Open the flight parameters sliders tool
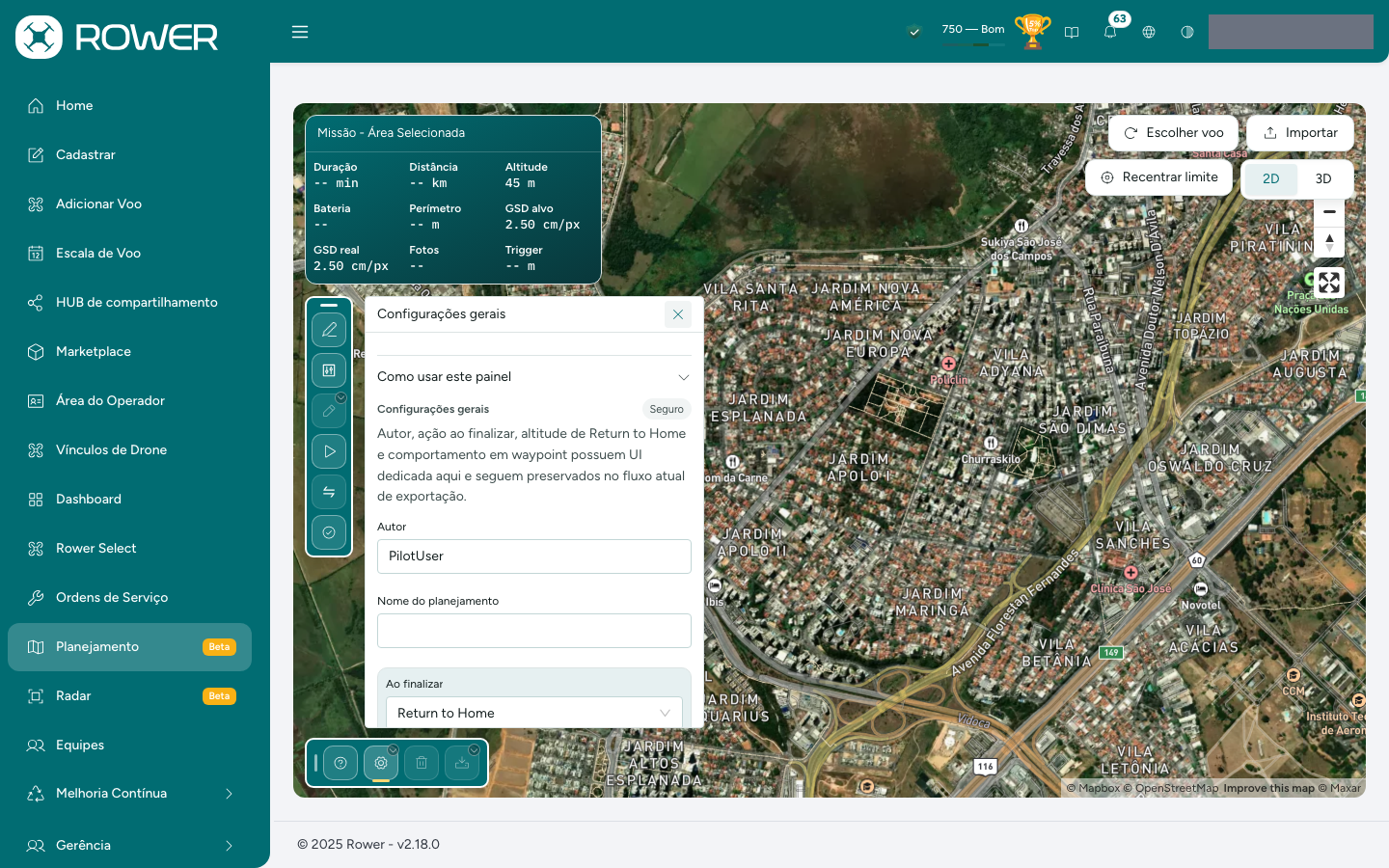The height and width of the screenshot is (868, 1389). tap(329, 370)
